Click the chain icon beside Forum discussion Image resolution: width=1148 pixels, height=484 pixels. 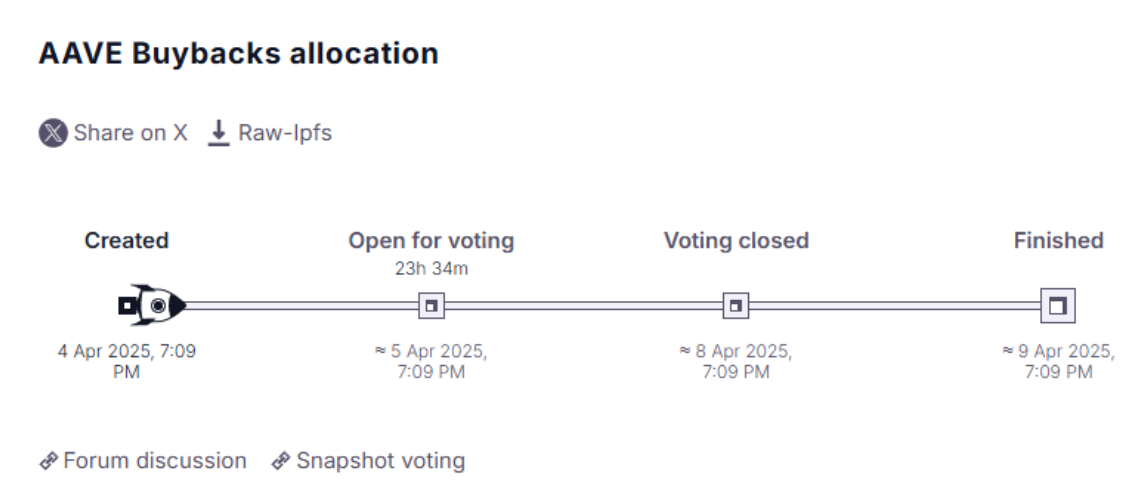48,461
